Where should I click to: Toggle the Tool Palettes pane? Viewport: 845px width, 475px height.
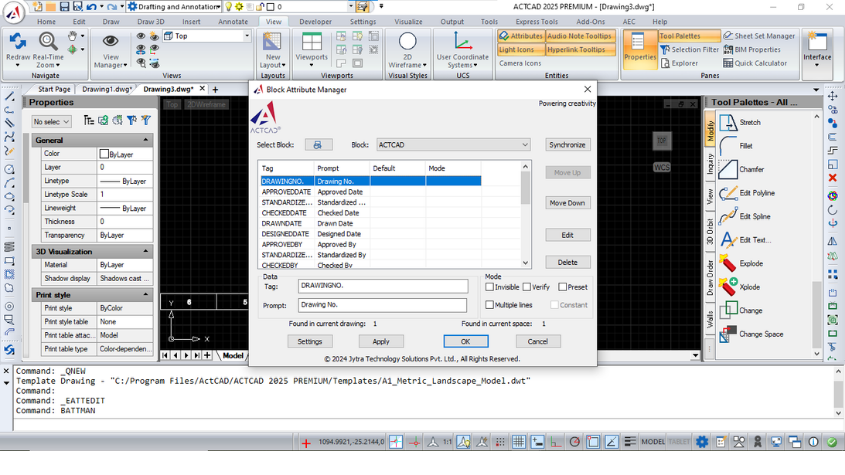[x=689, y=36]
